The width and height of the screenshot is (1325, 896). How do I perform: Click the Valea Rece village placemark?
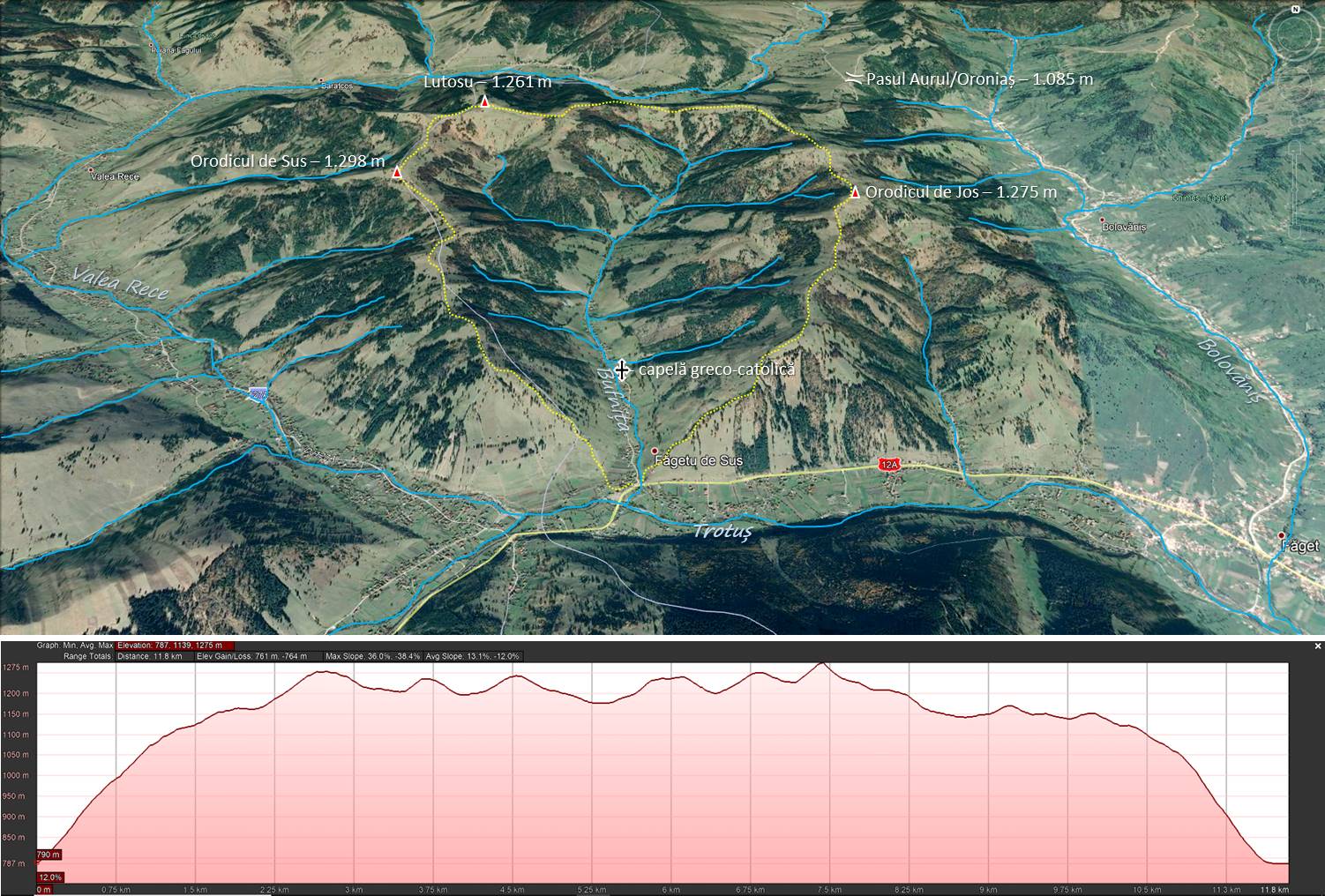pos(90,169)
